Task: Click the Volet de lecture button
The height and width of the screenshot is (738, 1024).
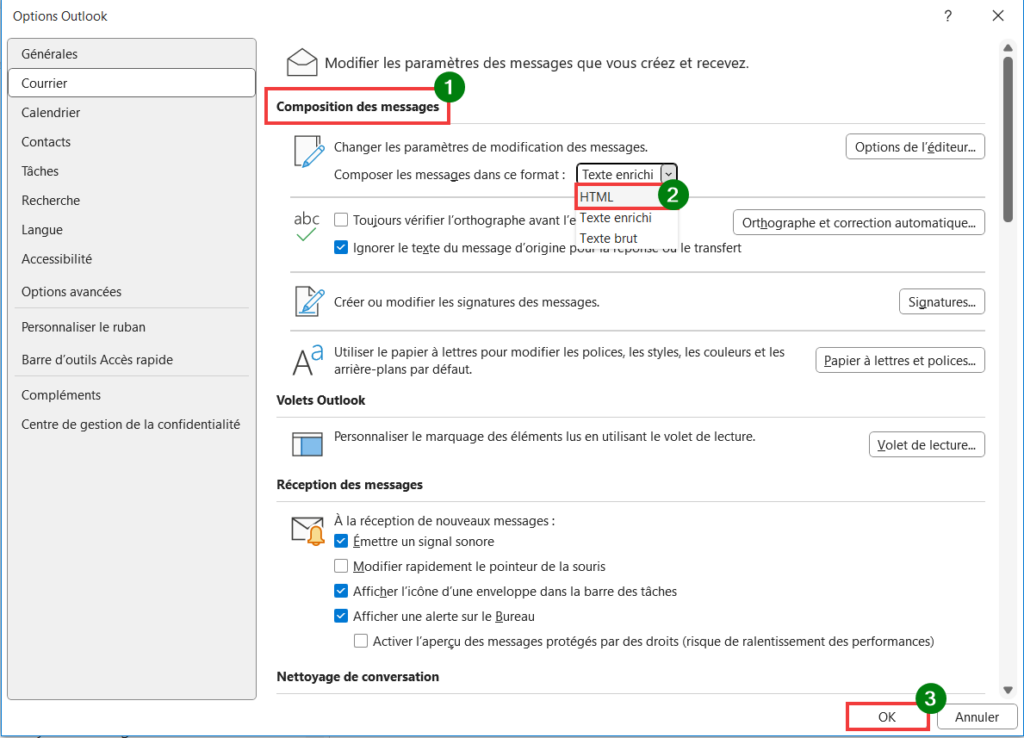Action: [927, 445]
